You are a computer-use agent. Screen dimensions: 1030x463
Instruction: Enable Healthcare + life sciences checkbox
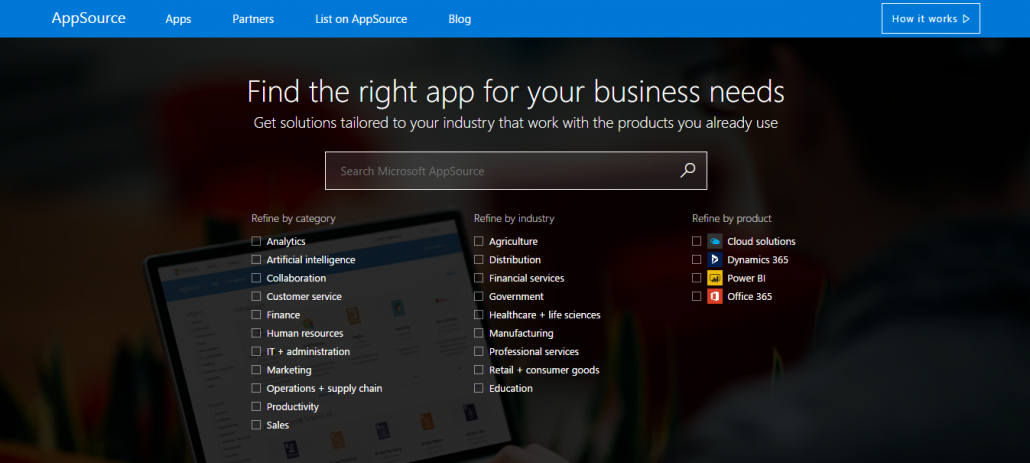coord(479,315)
